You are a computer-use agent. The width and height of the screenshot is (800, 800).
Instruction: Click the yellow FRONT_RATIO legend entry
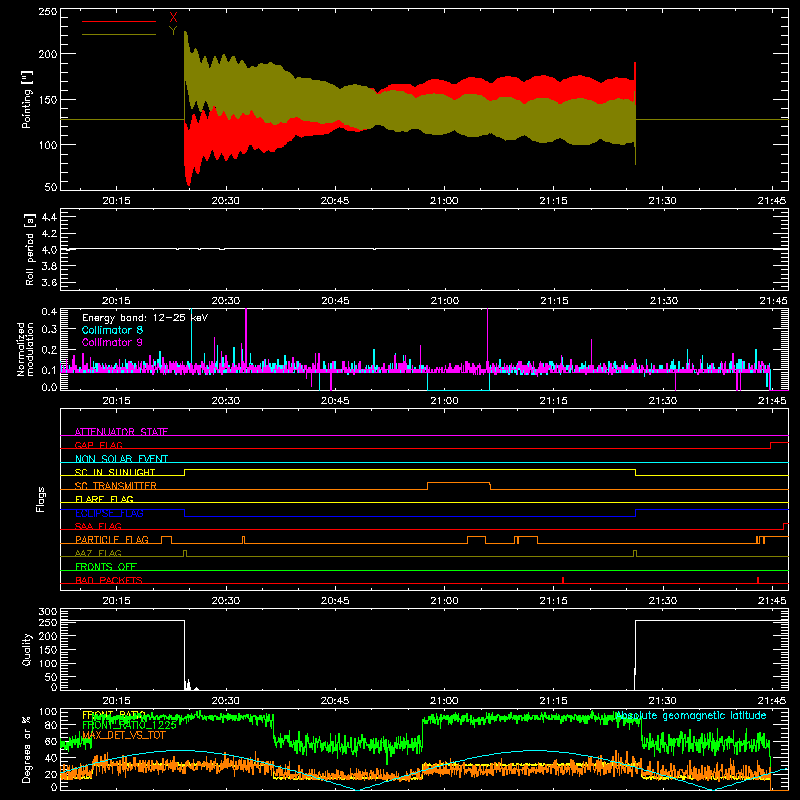click(114, 714)
